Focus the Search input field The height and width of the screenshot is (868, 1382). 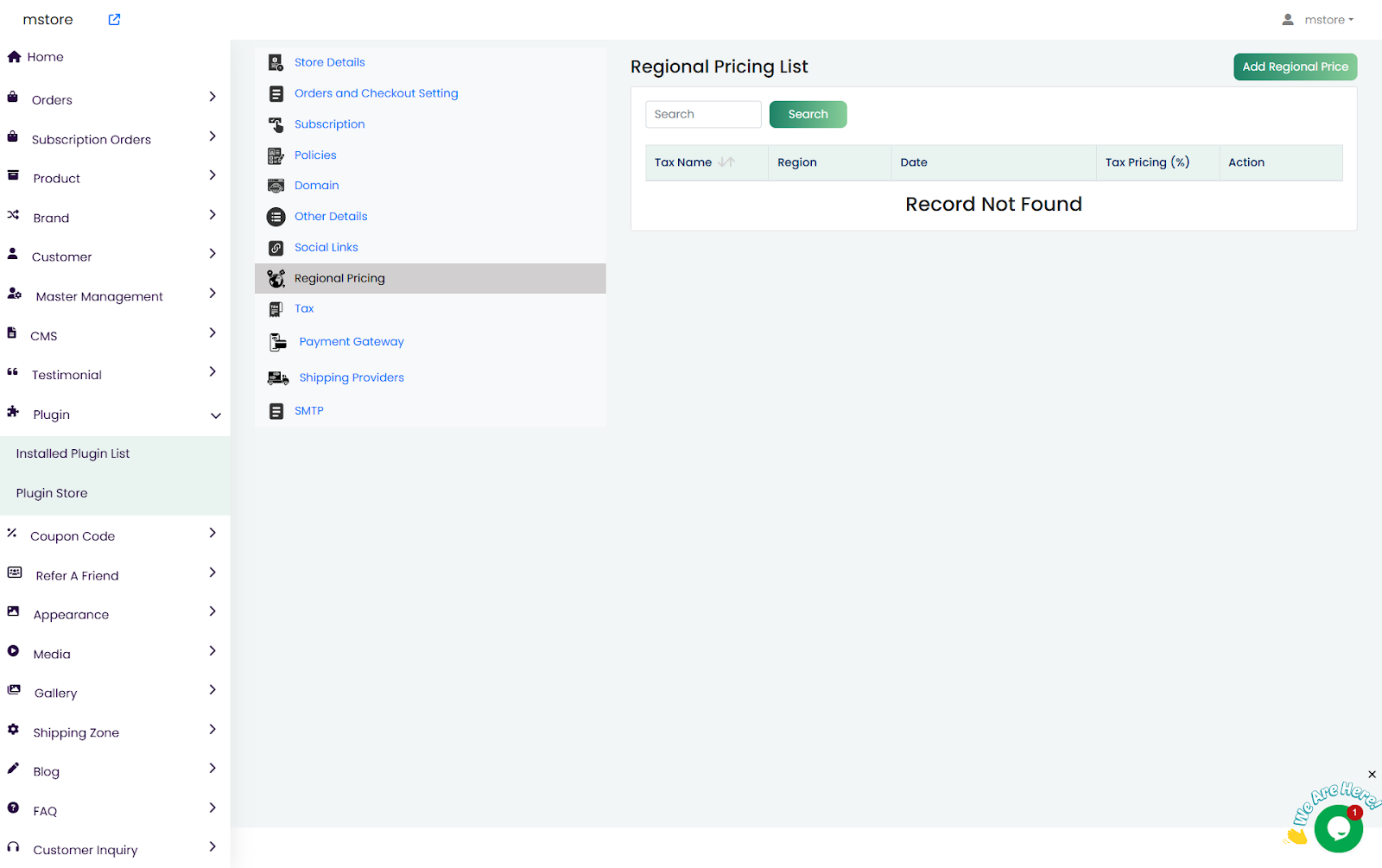pyautogui.click(x=703, y=114)
